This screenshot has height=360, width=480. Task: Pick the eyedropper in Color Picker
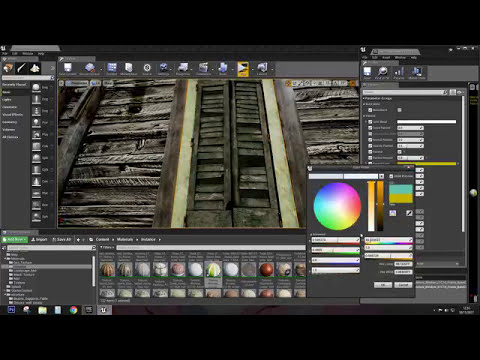(409, 213)
